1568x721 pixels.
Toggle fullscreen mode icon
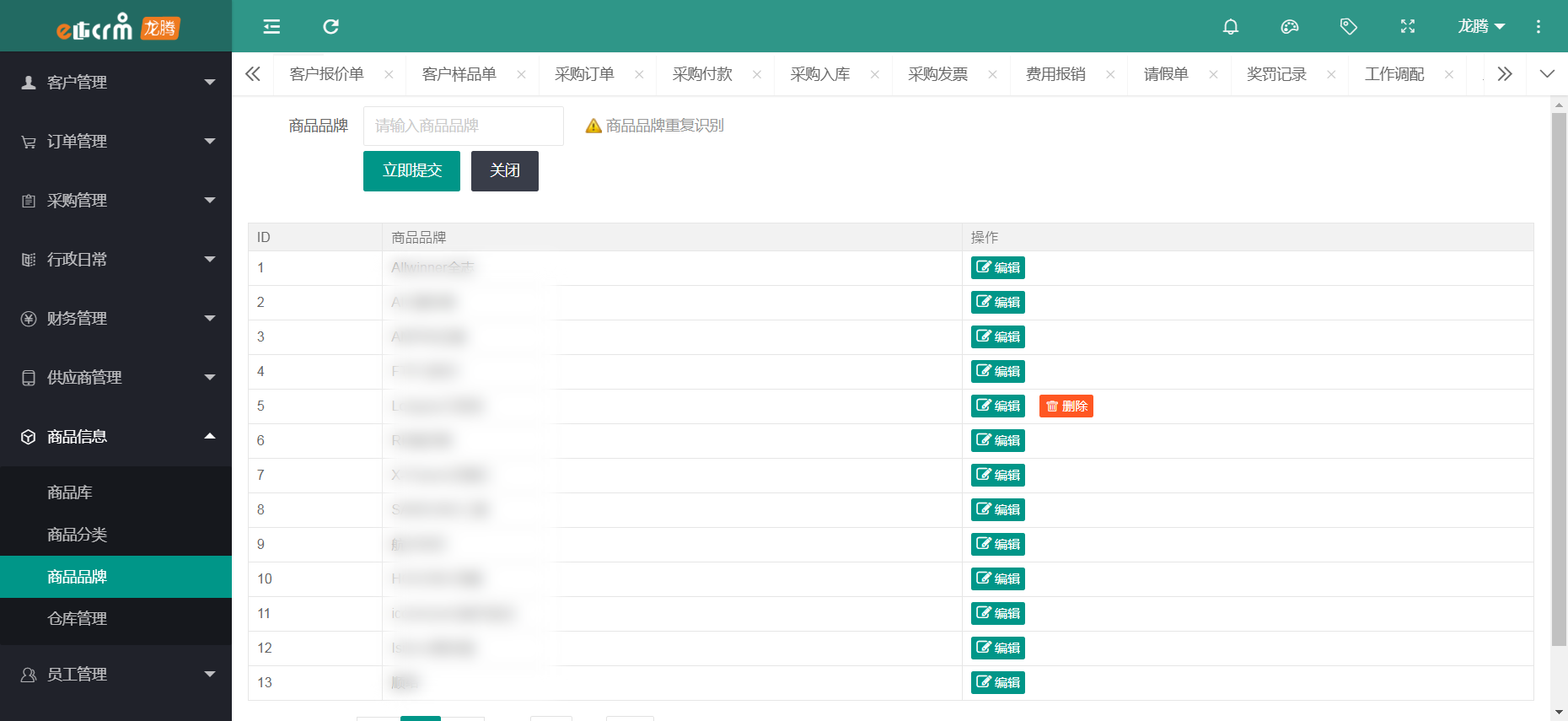click(1407, 27)
